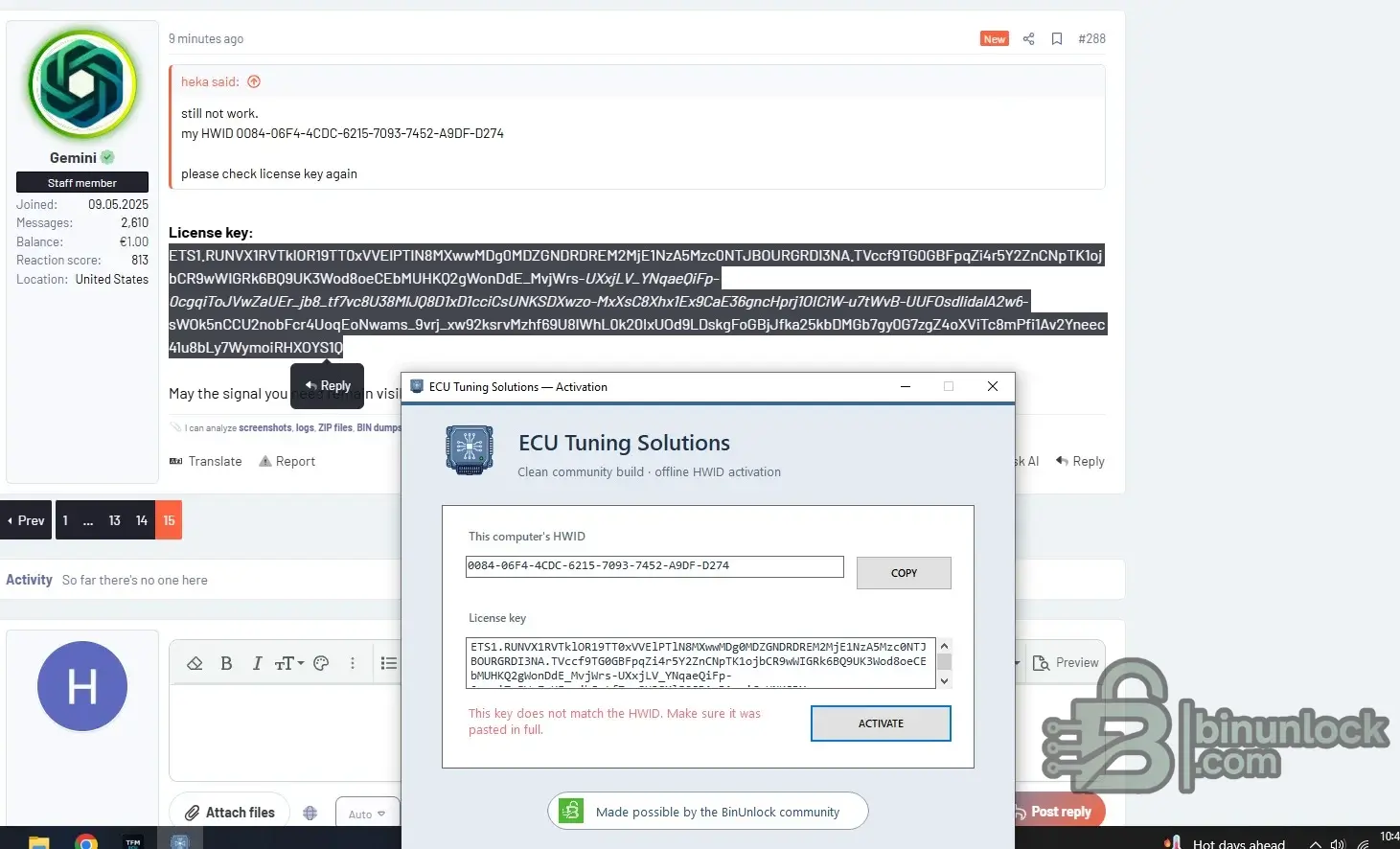Viewport: 1400px width, 849px height.
Task: Click the volume speaker icon in the tray
Action: point(1339,844)
